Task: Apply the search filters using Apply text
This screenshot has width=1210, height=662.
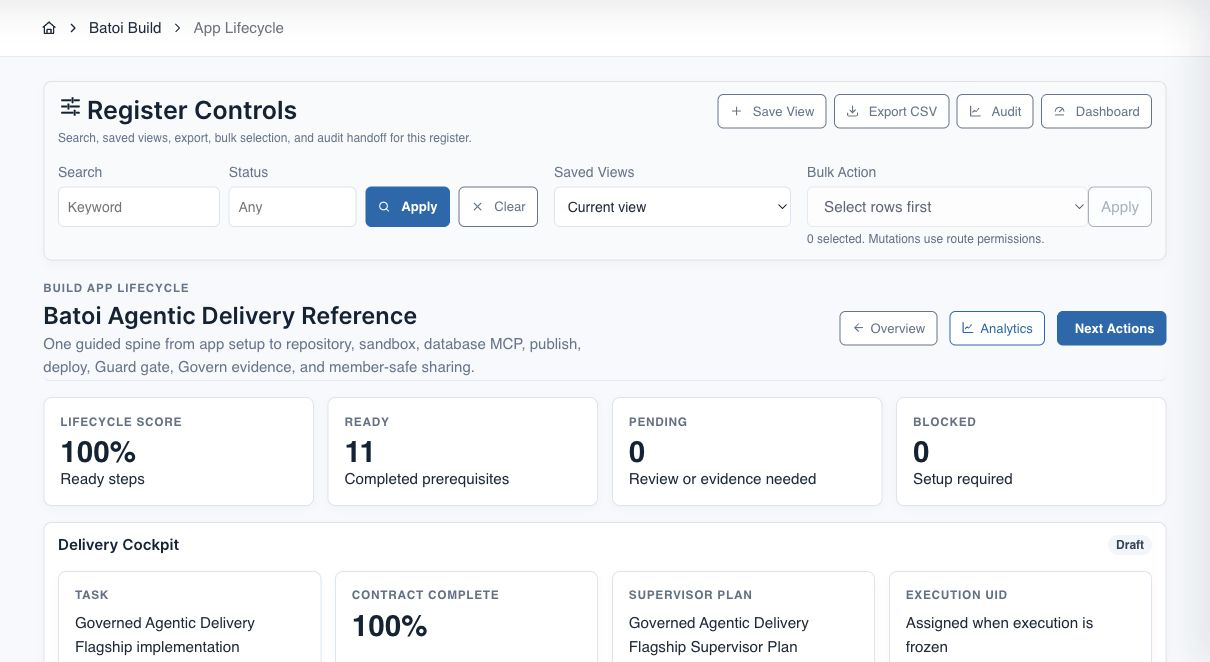Action: click(x=419, y=207)
